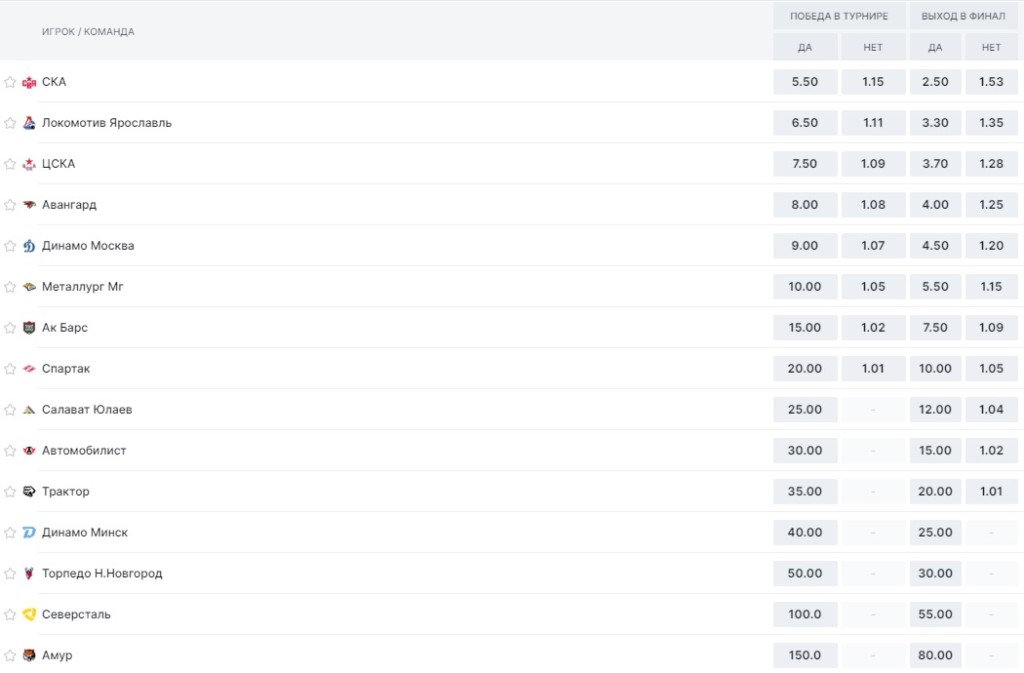Select Салават Юлаев final odds 12.00
This screenshot has width=1024, height=673.
935,410
